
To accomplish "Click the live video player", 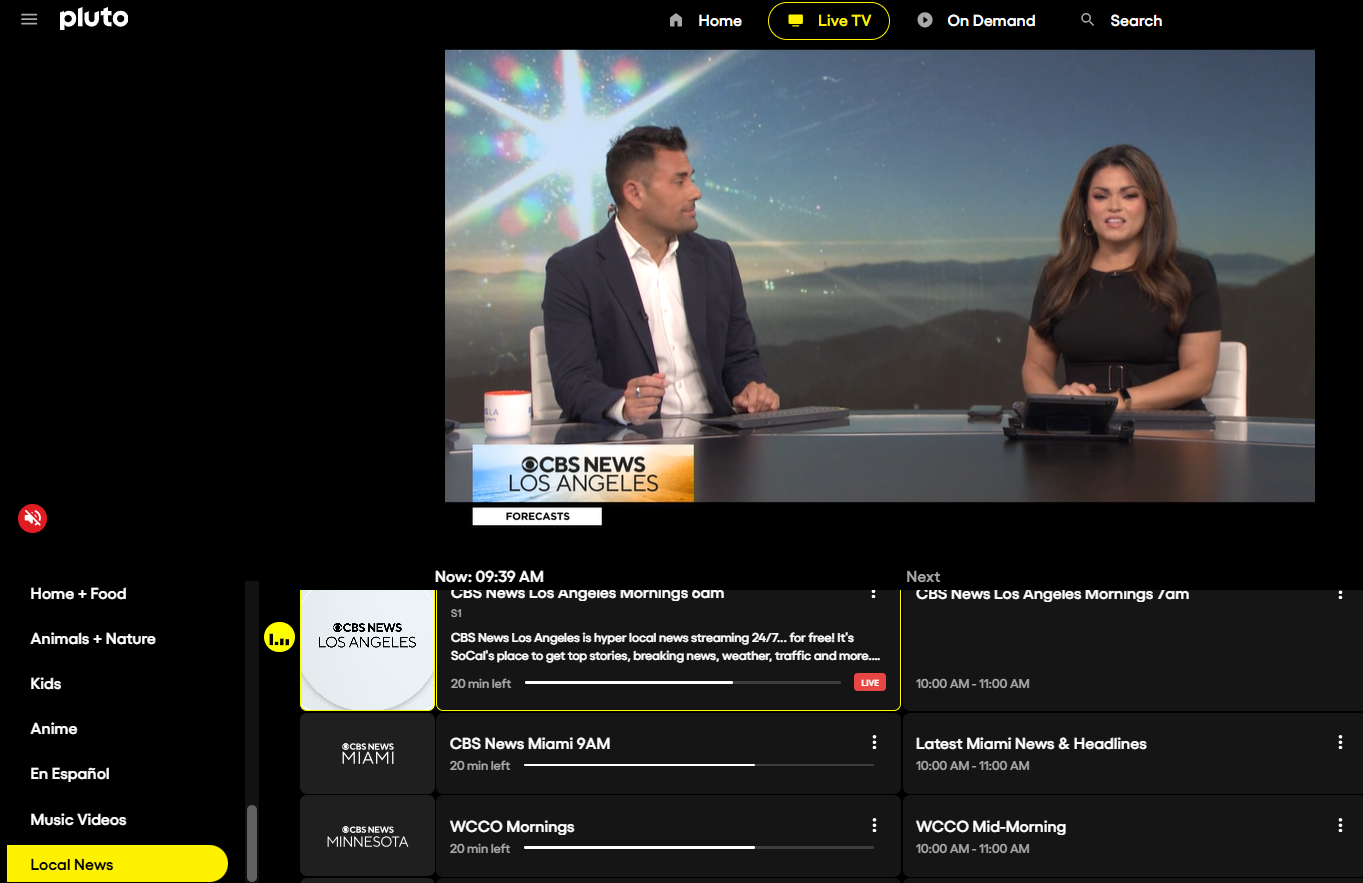I will click(879, 276).
